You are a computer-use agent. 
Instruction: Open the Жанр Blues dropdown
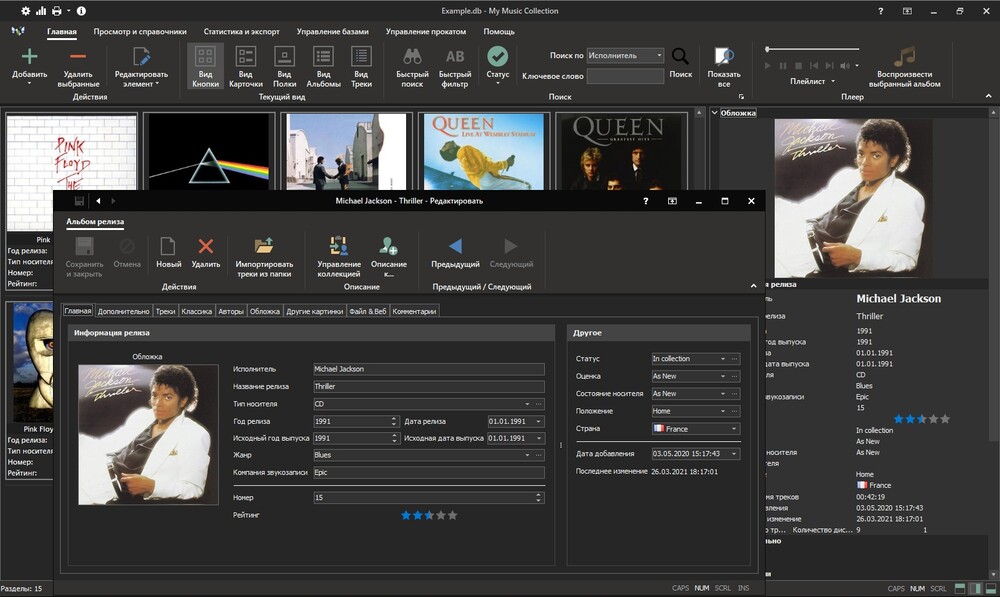click(525, 455)
